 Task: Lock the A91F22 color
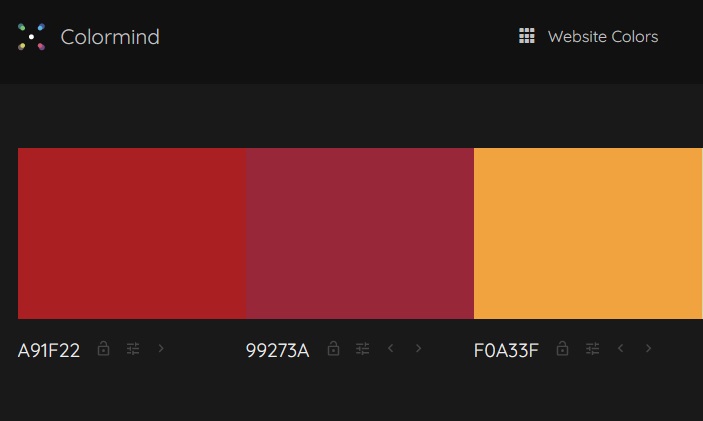tap(104, 348)
